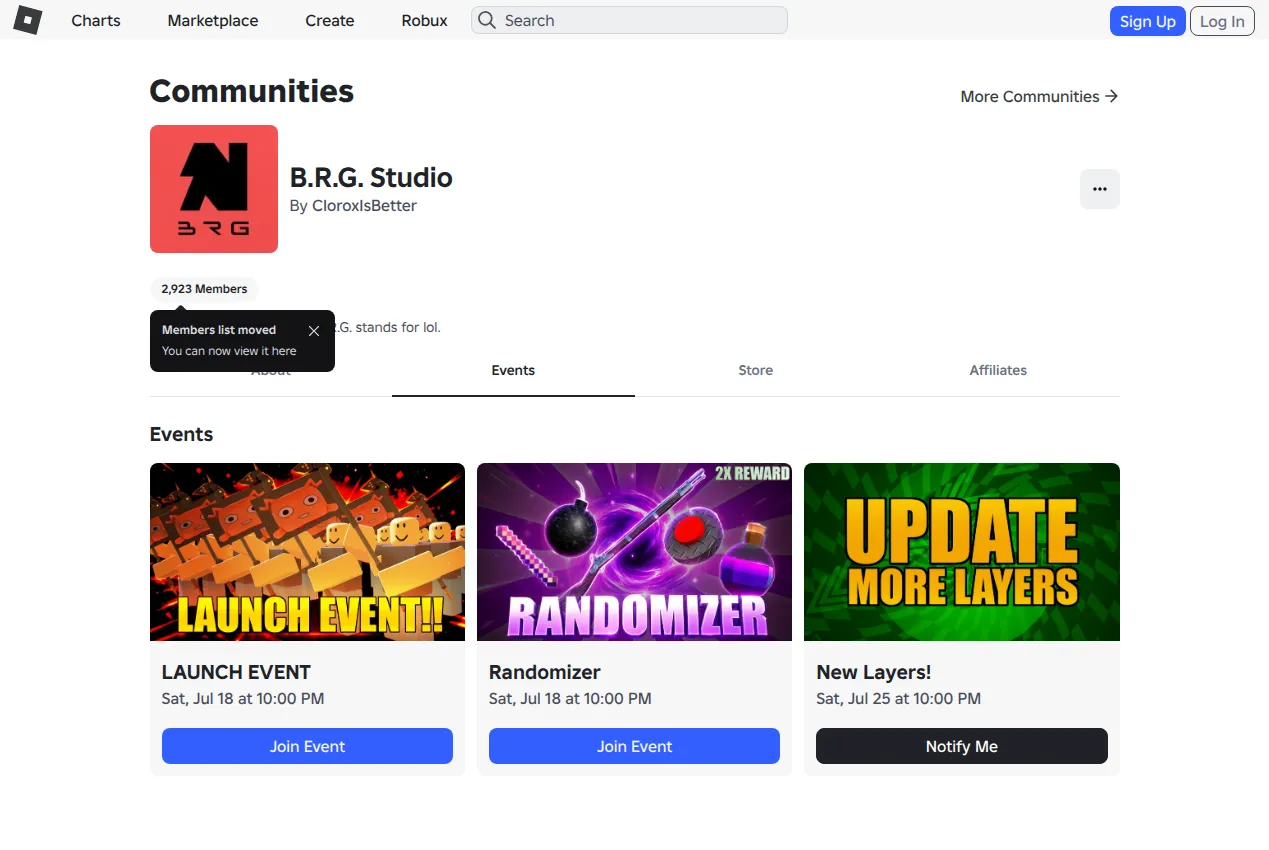Click the Log In button
Screen dimensions: 1269x850
coord(1222,21)
